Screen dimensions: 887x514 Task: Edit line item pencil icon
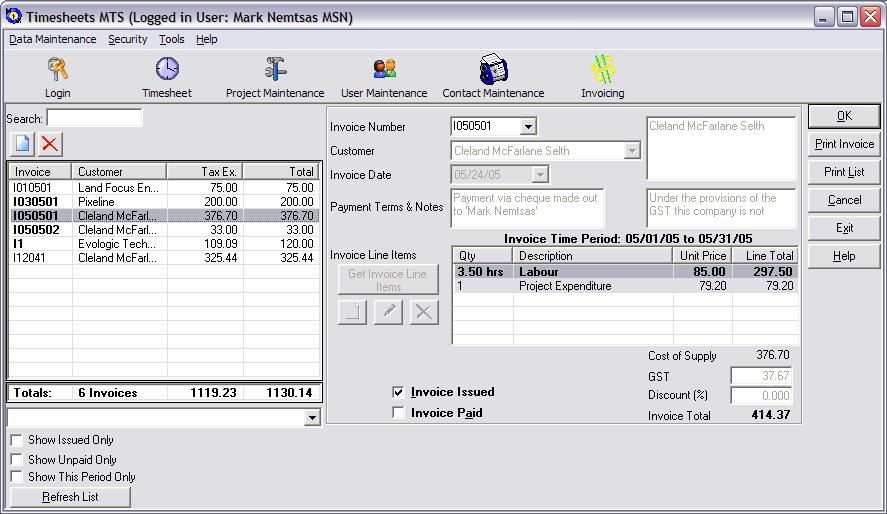click(x=389, y=312)
